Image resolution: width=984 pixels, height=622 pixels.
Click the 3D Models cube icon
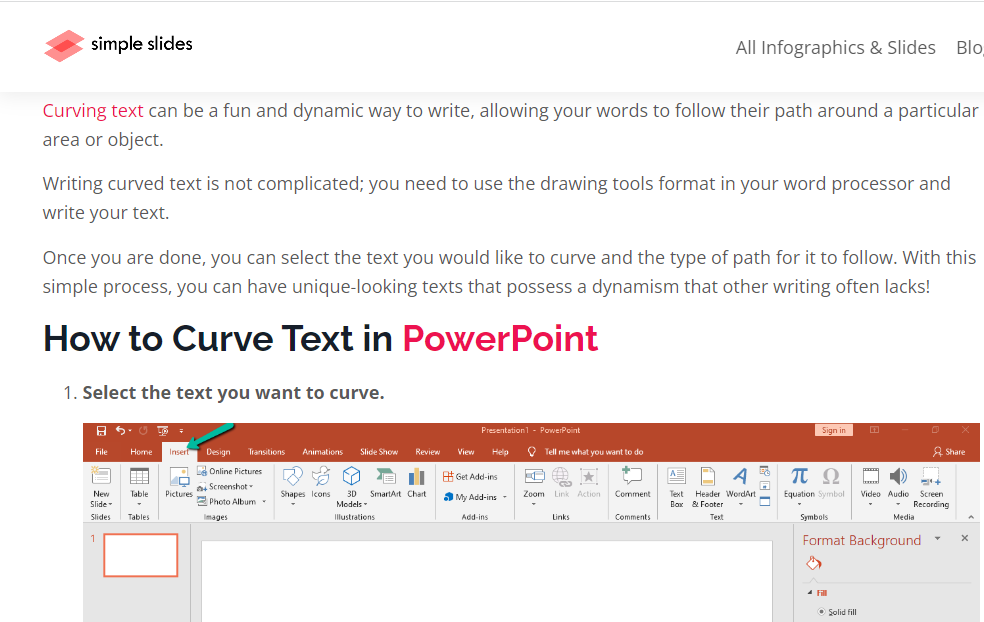point(351,476)
